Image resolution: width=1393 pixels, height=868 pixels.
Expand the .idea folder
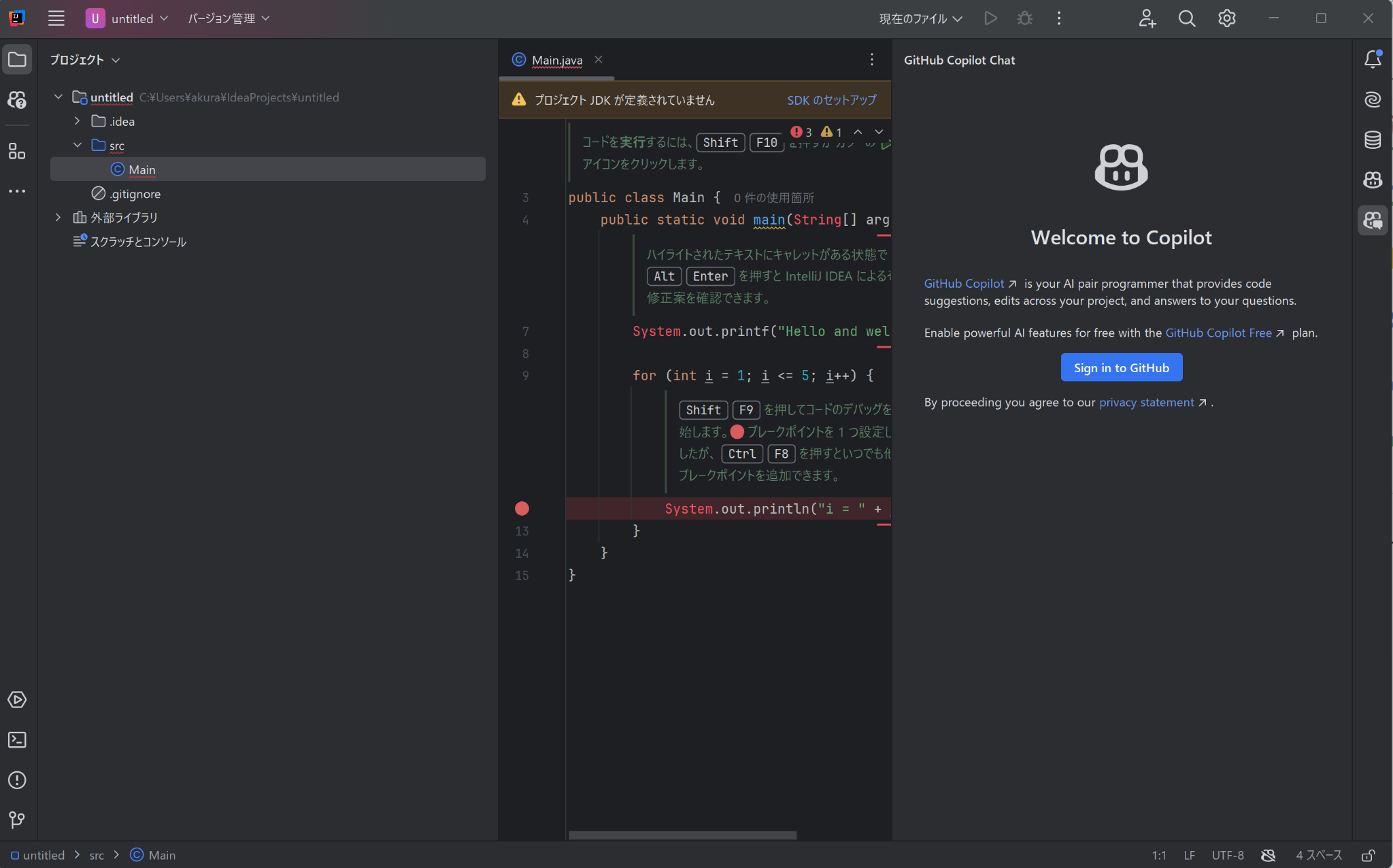78,121
